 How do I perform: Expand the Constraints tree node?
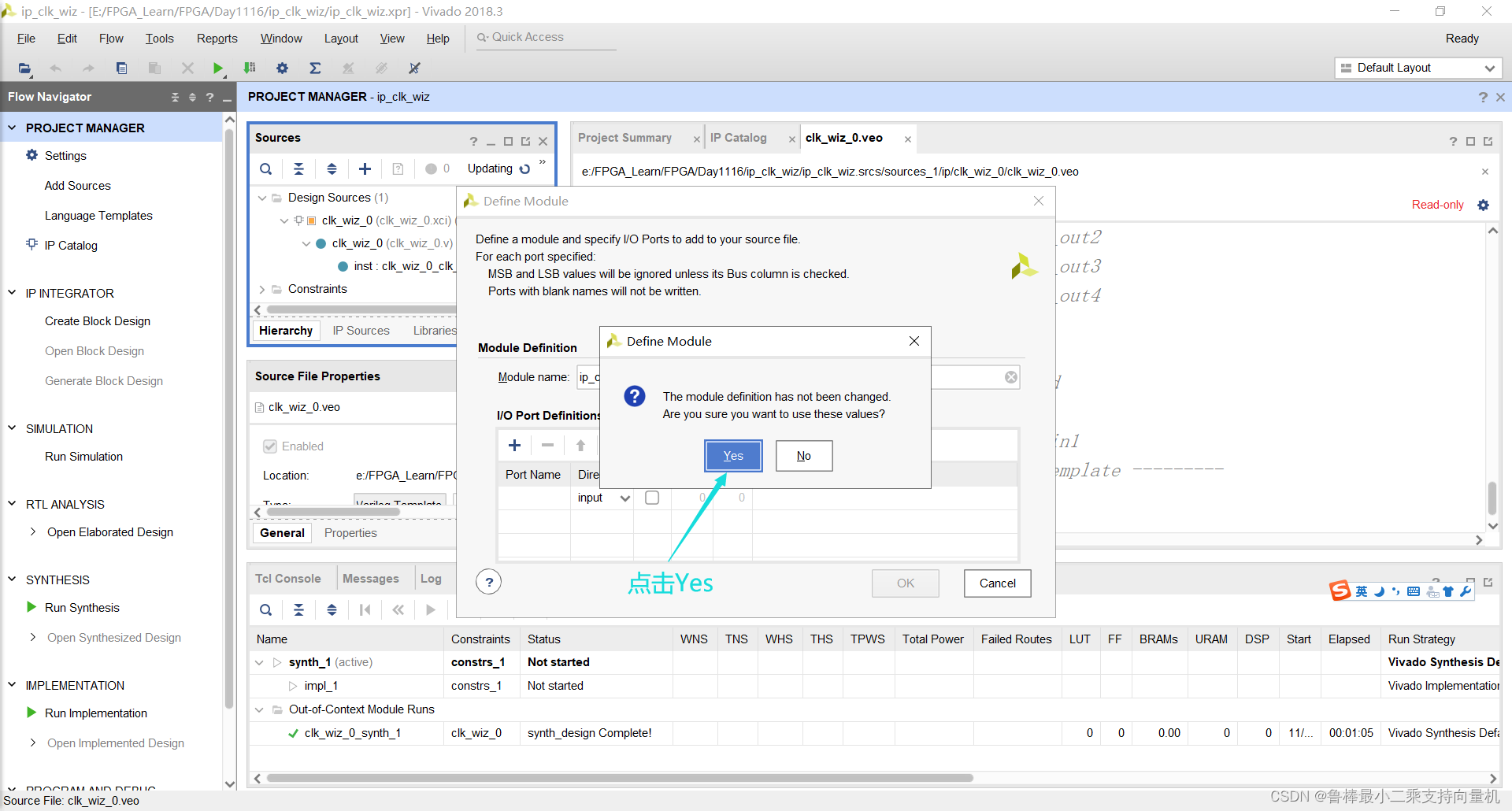coord(262,289)
